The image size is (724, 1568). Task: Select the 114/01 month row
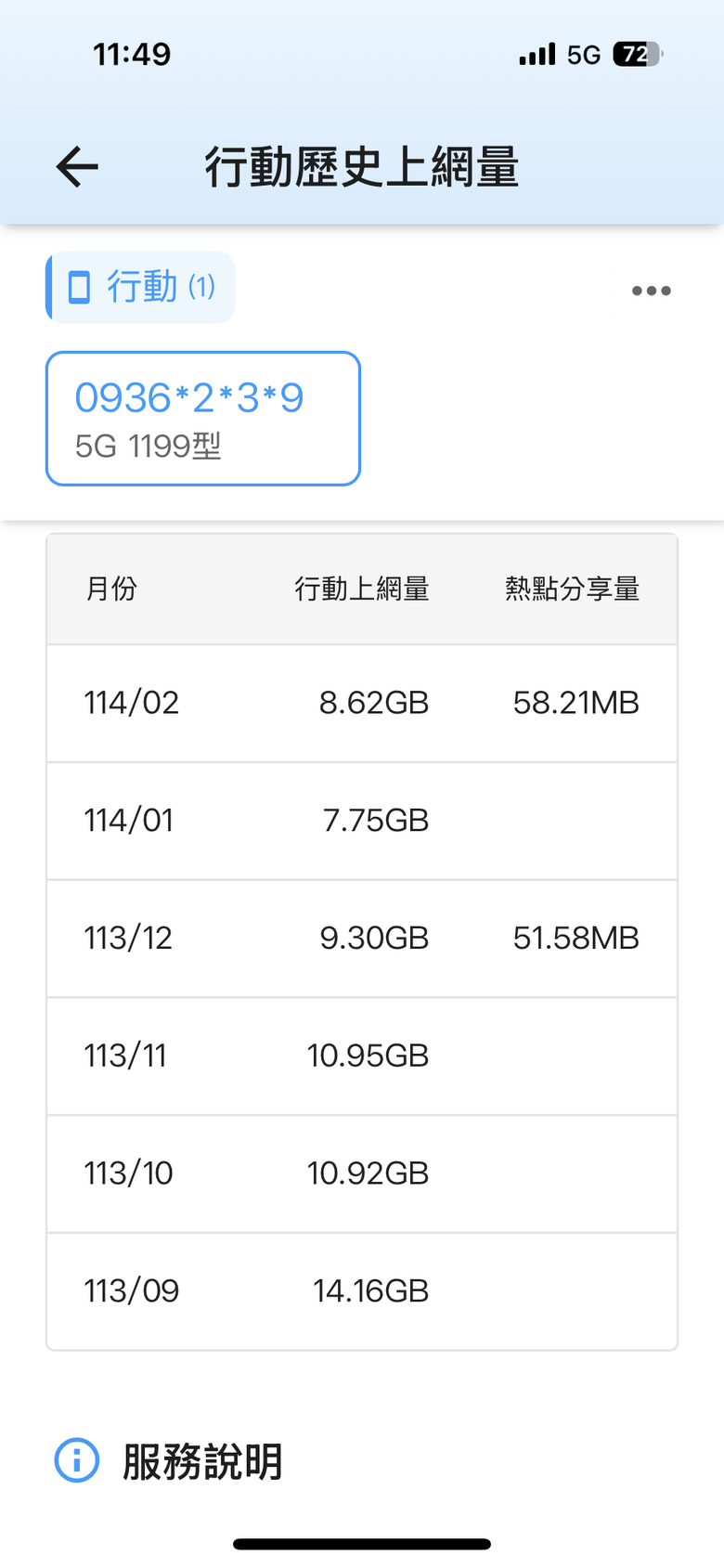click(362, 821)
